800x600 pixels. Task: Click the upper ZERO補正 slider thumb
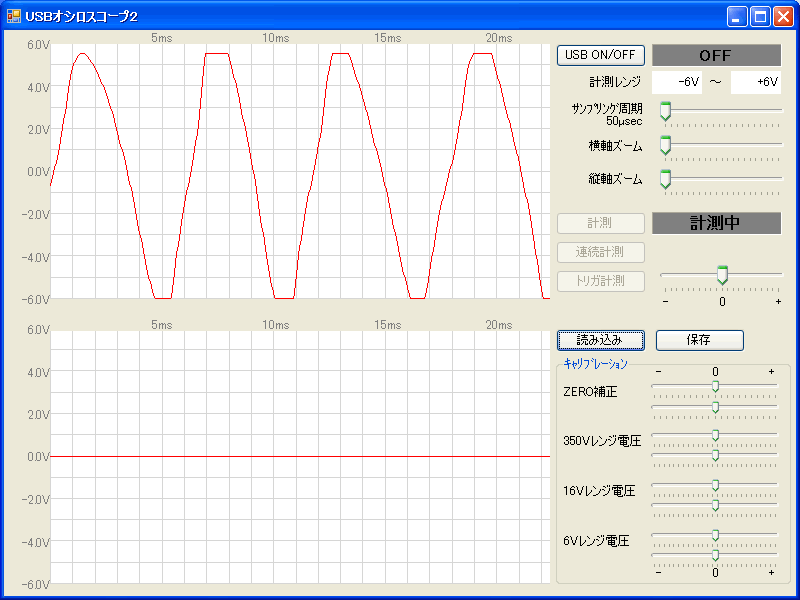[x=715, y=387]
